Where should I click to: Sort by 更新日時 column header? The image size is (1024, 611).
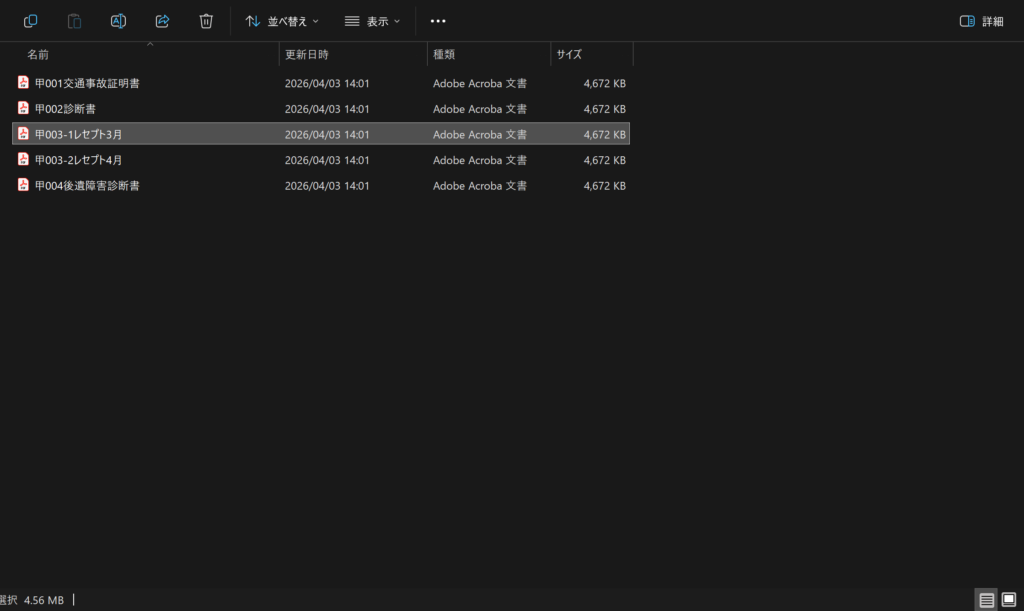tap(306, 54)
